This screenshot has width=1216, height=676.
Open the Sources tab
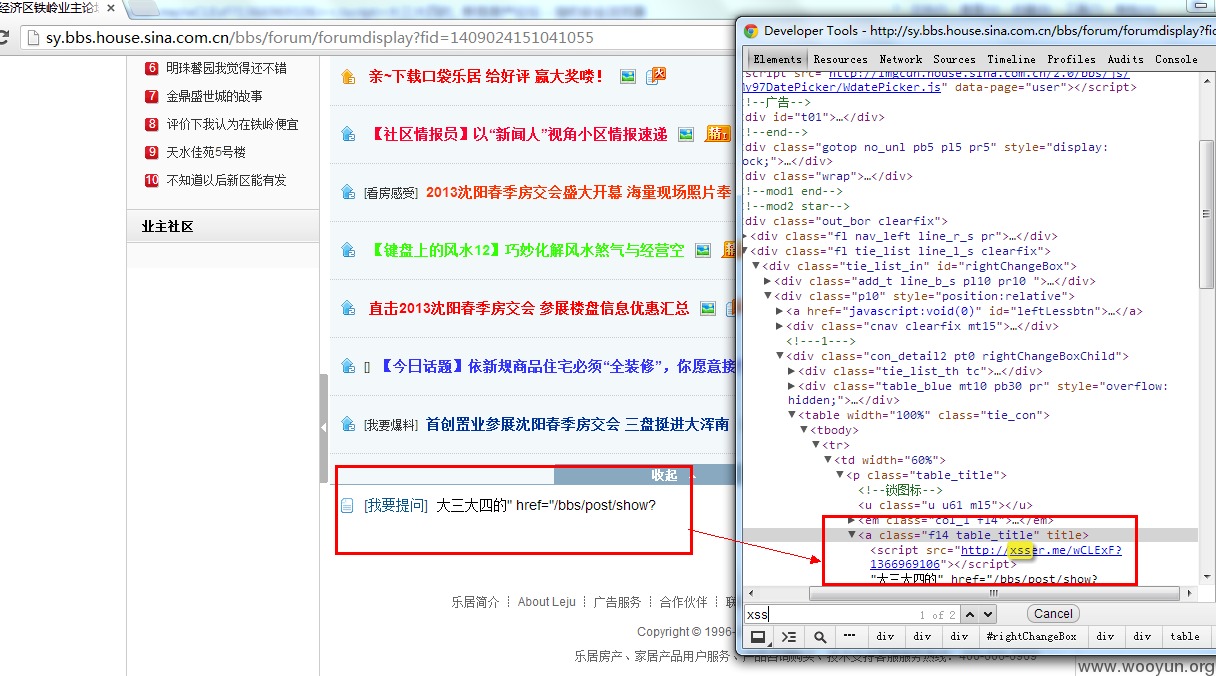(x=954, y=59)
